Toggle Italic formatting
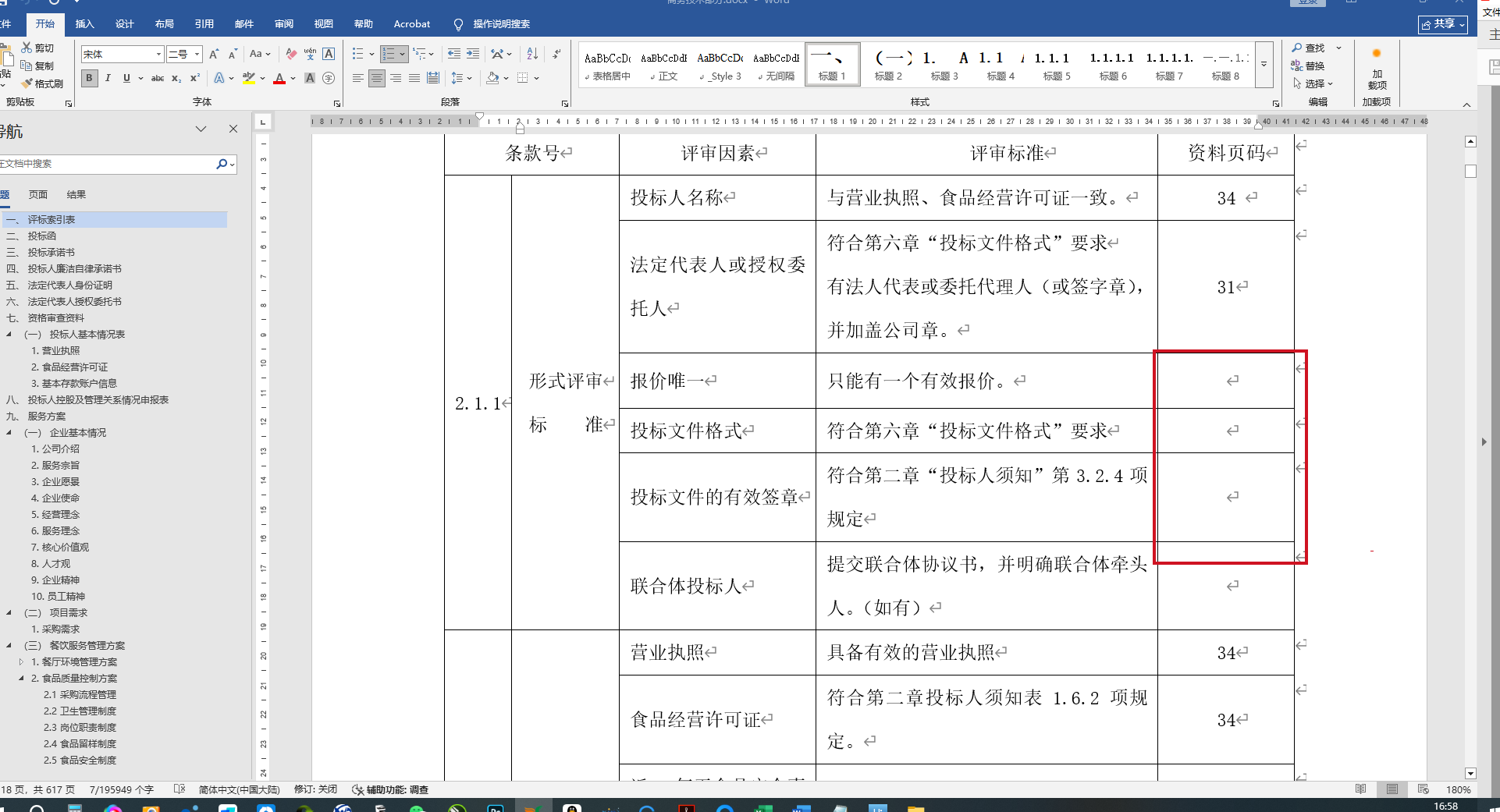The height and width of the screenshot is (812, 1500). (108, 78)
